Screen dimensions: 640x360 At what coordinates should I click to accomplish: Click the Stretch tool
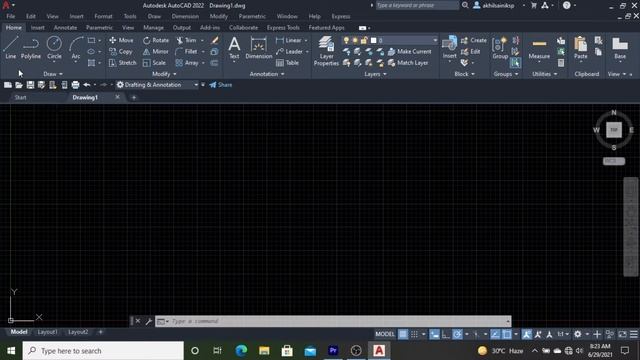tap(123, 63)
